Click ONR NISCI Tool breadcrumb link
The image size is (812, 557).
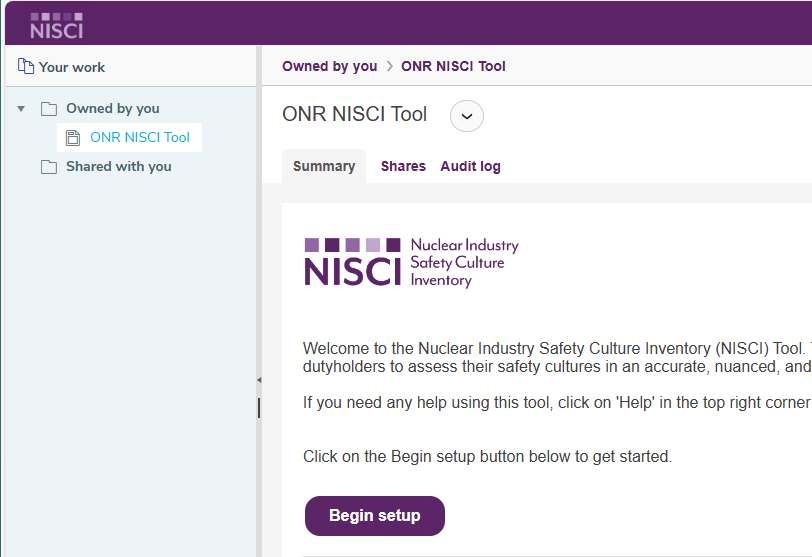pyautogui.click(x=453, y=66)
